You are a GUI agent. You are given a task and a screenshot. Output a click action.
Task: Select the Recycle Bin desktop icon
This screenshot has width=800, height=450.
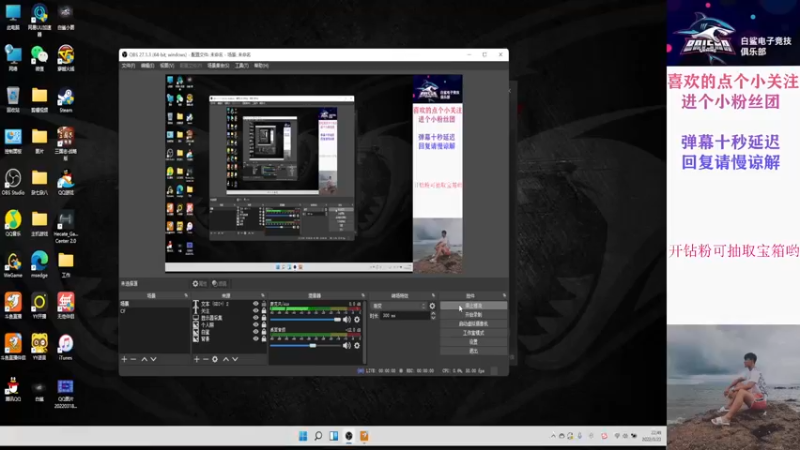(x=13, y=99)
